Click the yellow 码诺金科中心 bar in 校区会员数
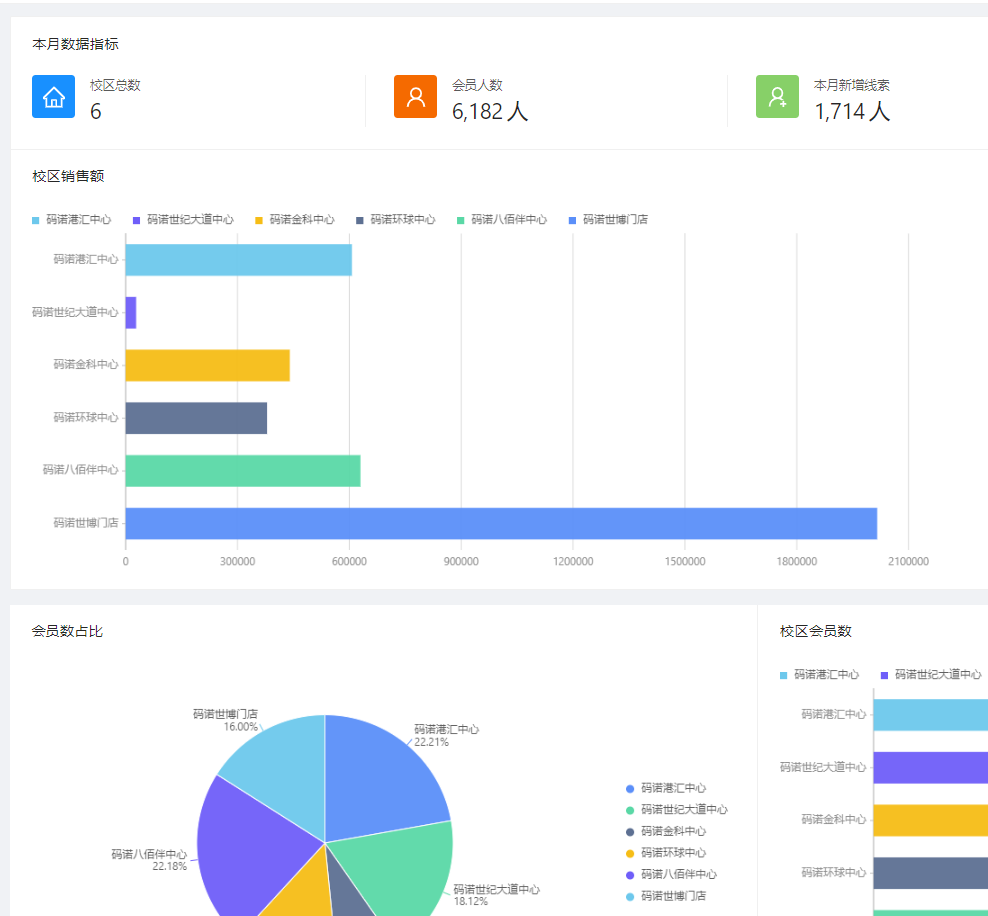 pos(931,820)
